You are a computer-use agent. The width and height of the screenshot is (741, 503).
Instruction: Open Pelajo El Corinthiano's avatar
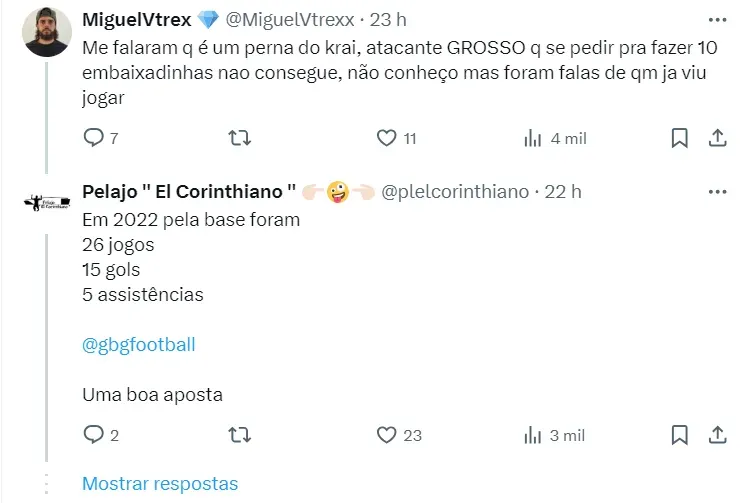click(x=46, y=203)
